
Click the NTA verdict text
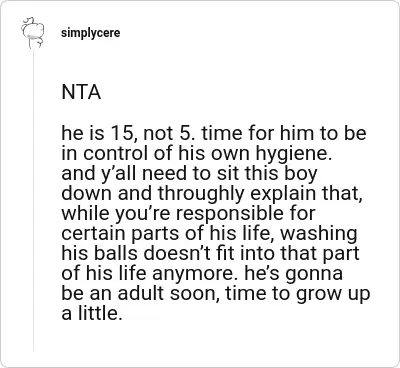(81, 92)
